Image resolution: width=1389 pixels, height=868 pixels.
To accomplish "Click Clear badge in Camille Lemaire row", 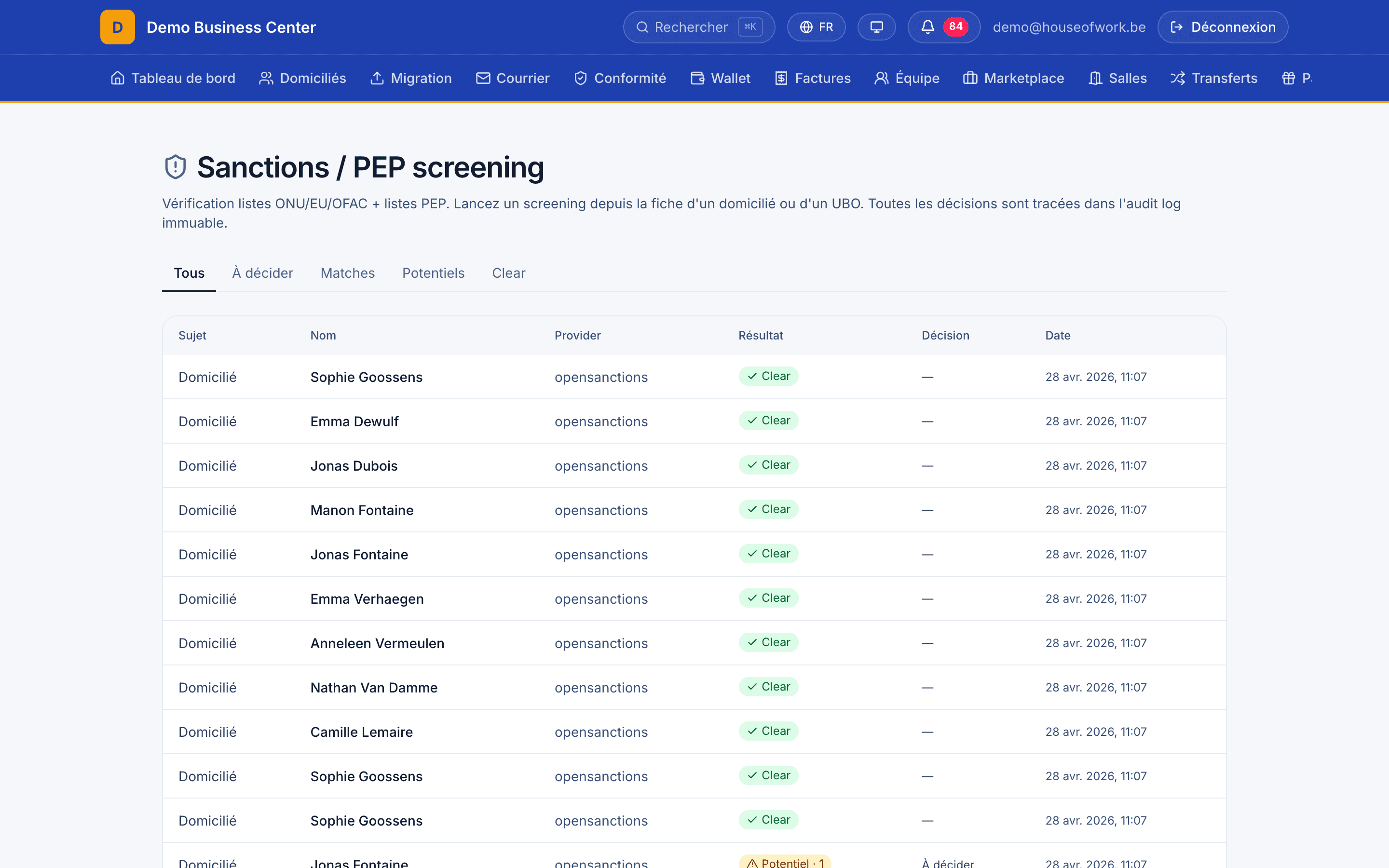I will (769, 732).
